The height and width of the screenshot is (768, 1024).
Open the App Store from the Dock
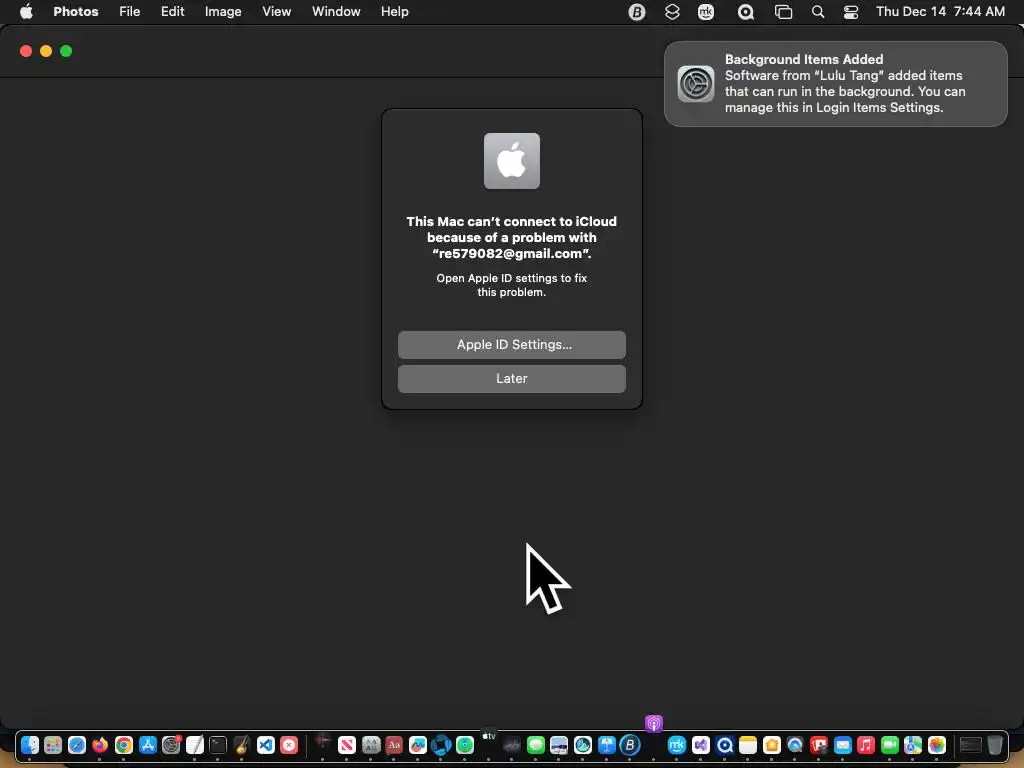click(148, 745)
